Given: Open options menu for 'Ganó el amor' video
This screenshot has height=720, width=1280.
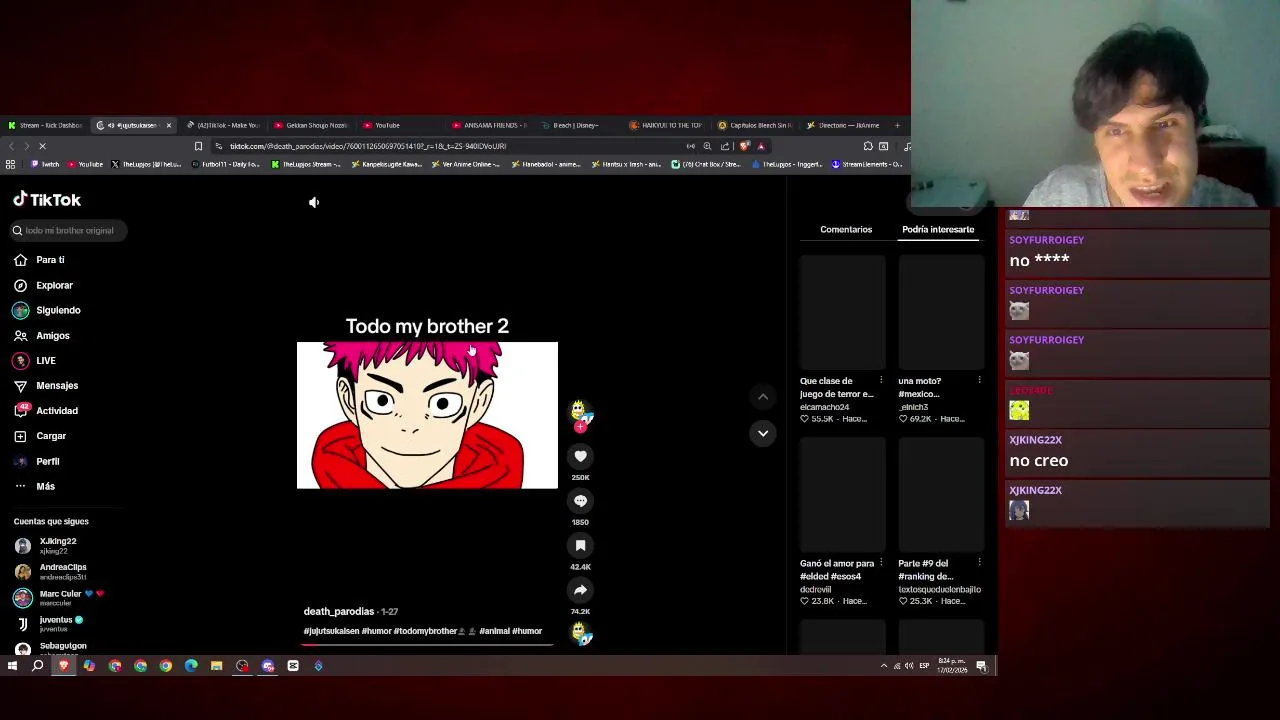Looking at the screenshot, I should click(881, 562).
